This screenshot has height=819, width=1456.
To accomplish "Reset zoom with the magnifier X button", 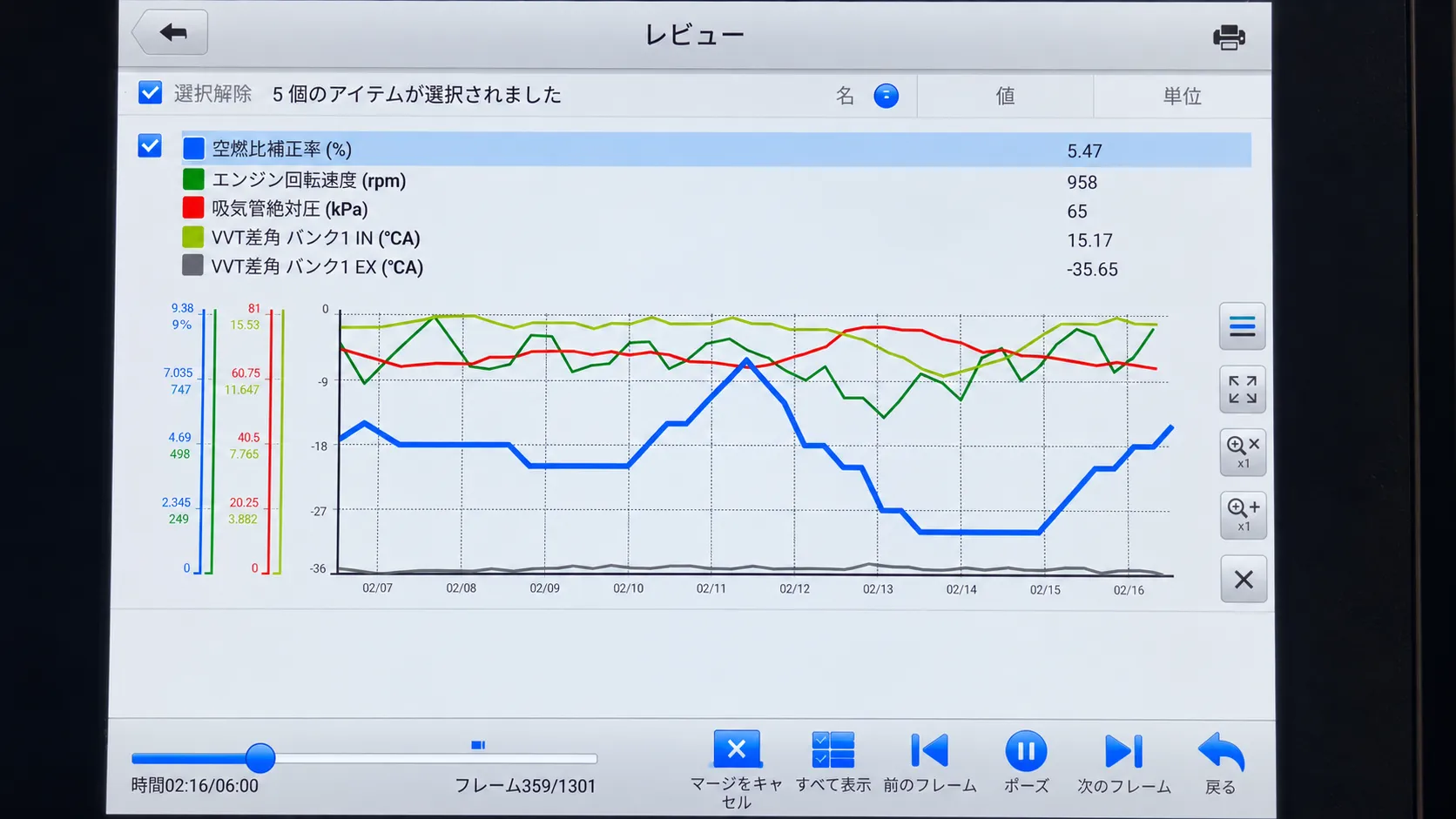I will coord(1243,452).
